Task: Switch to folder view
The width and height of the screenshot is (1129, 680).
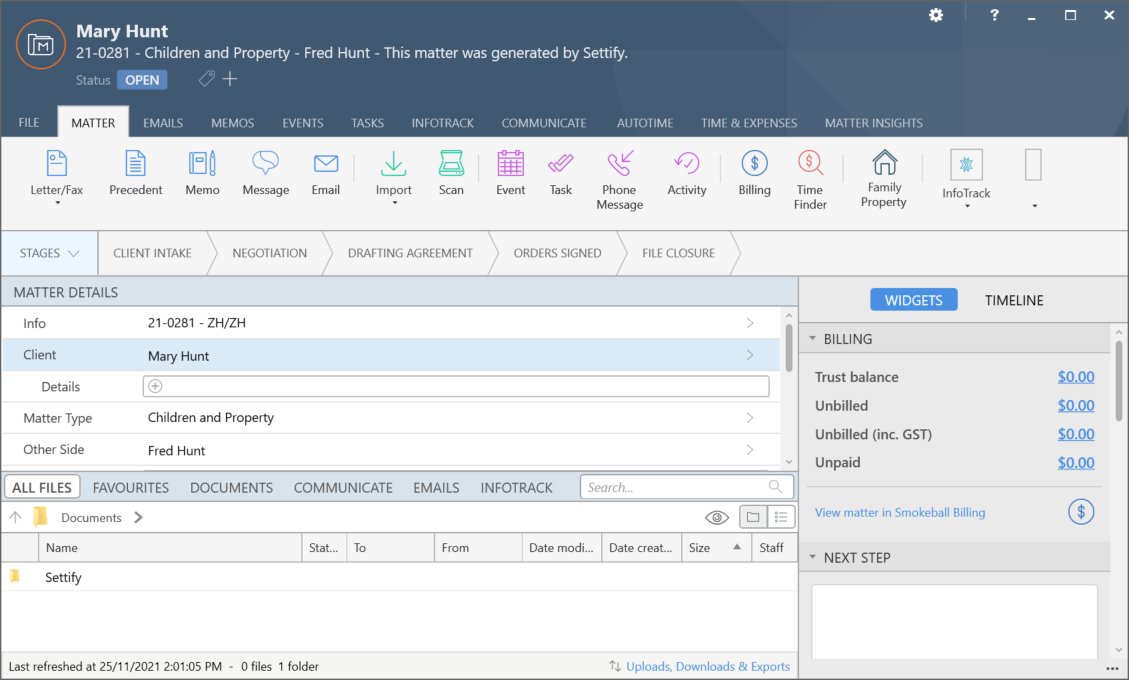Action: pos(753,517)
